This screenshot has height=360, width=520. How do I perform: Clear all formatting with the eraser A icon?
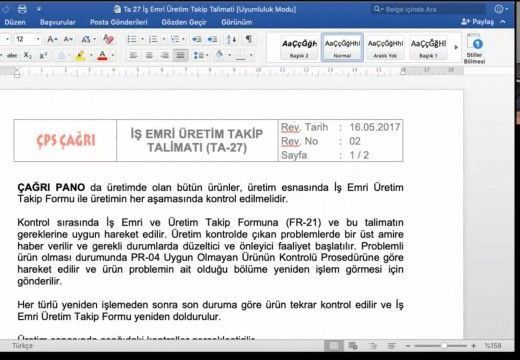pos(108,39)
